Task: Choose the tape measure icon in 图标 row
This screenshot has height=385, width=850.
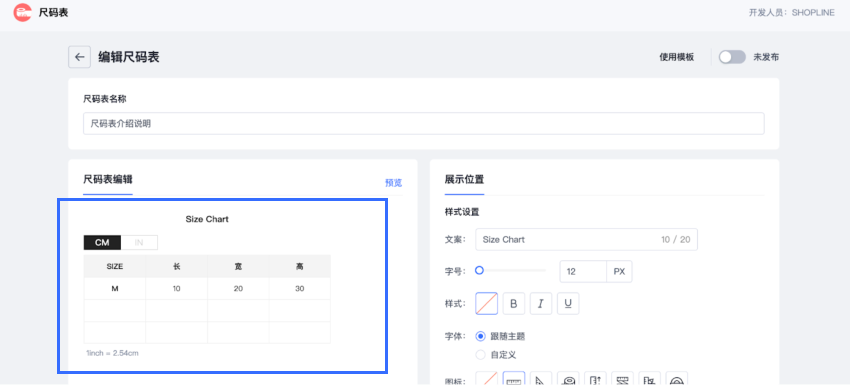Action: pyautogui.click(x=568, y=378)
